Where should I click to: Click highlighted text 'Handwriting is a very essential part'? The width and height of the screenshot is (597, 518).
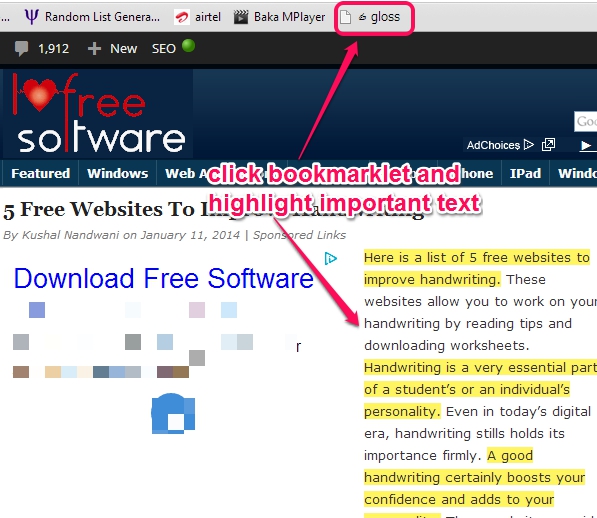tap(480, 368)
